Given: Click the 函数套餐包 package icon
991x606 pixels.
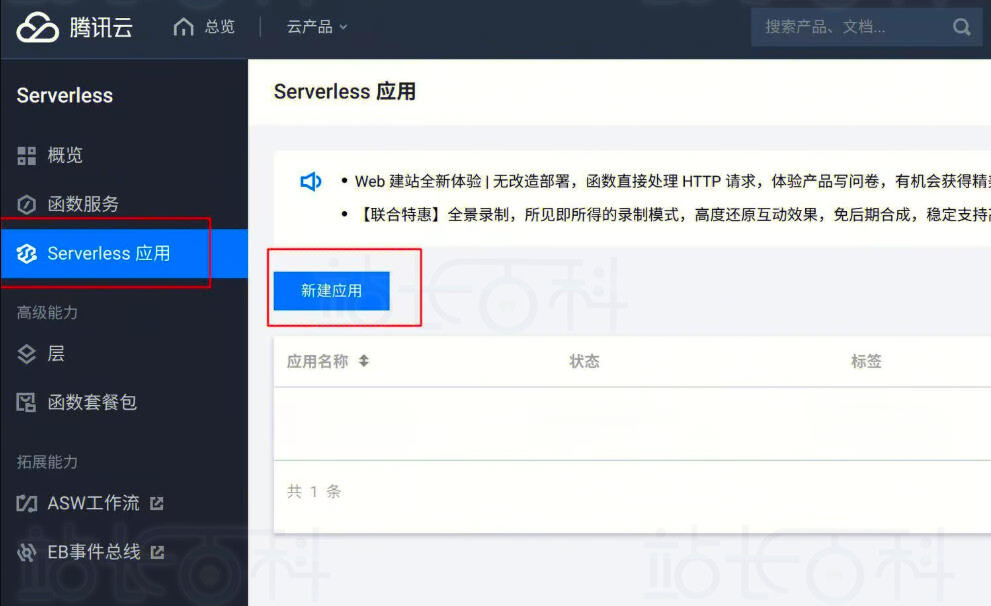Looking at the screenshot, I should (x=27, y=403).
